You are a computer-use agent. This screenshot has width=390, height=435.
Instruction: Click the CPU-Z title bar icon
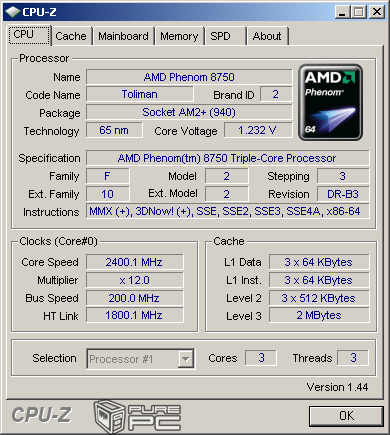[x=13, y=12]
